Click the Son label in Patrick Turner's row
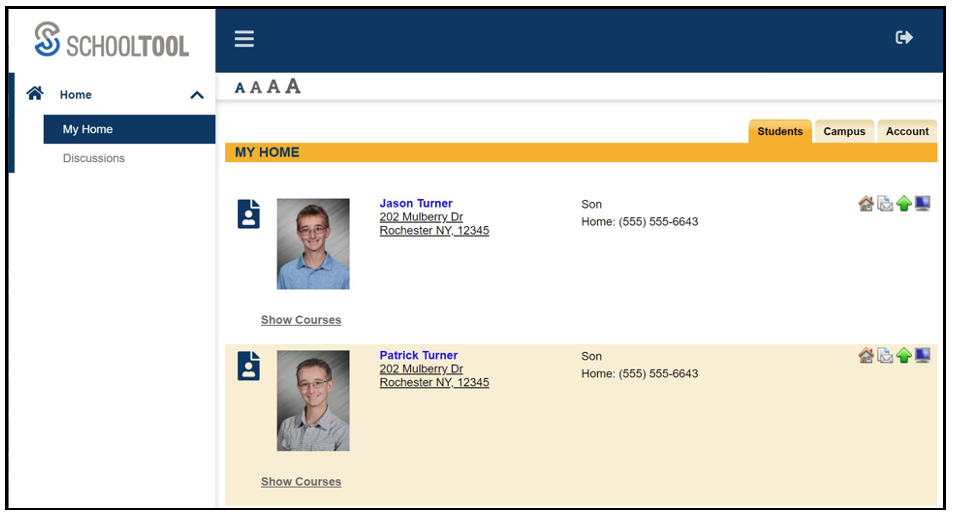 click(x=591, y=356)
